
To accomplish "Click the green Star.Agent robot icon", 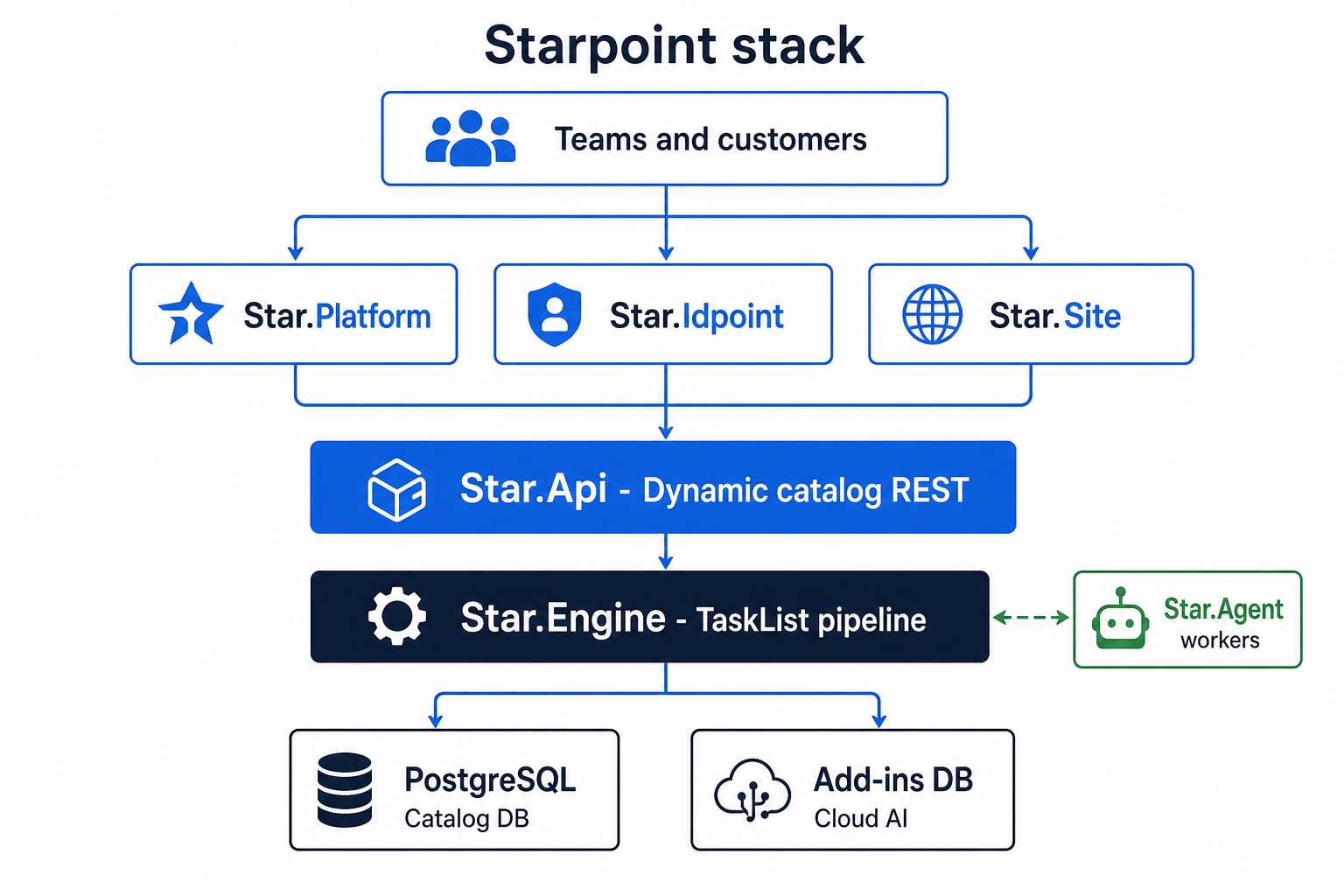I will (1120, 619).
